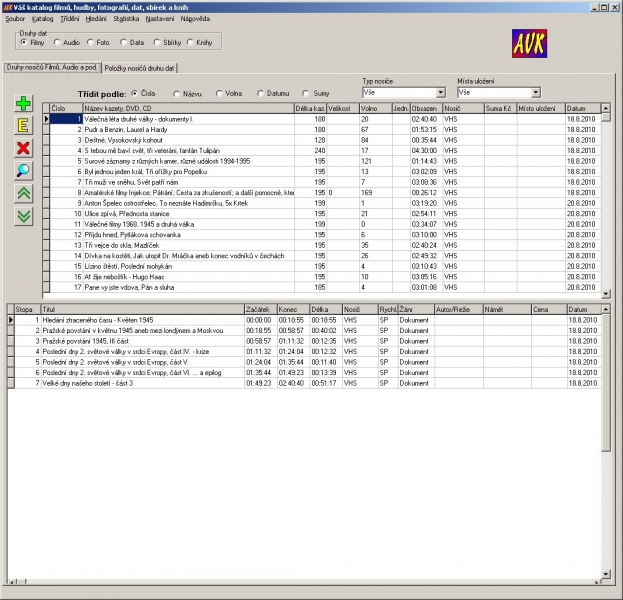Select the Audio data type radio button
Screen dimensions: 623x600
click(x=57, y=42)
